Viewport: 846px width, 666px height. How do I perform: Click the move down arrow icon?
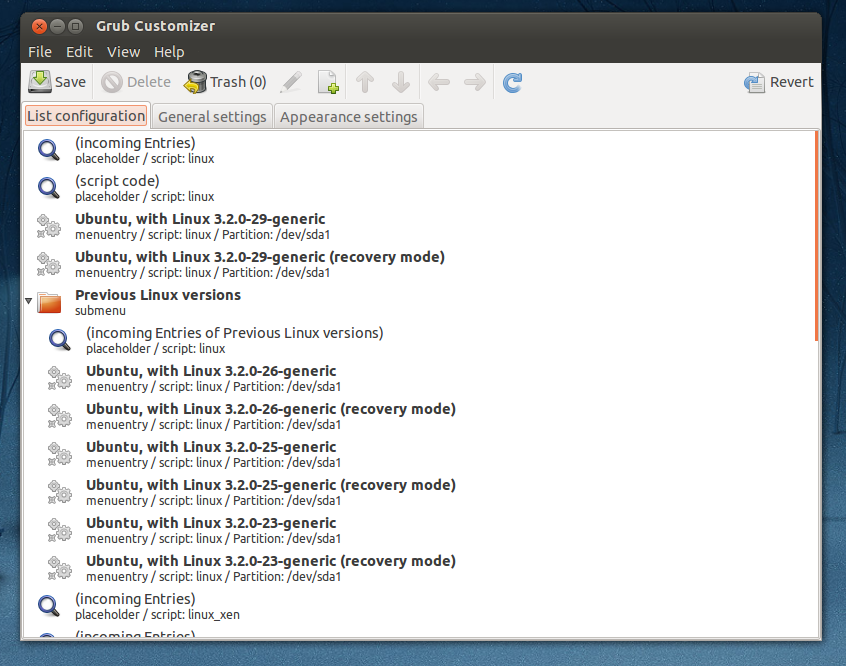click(401, 82)
